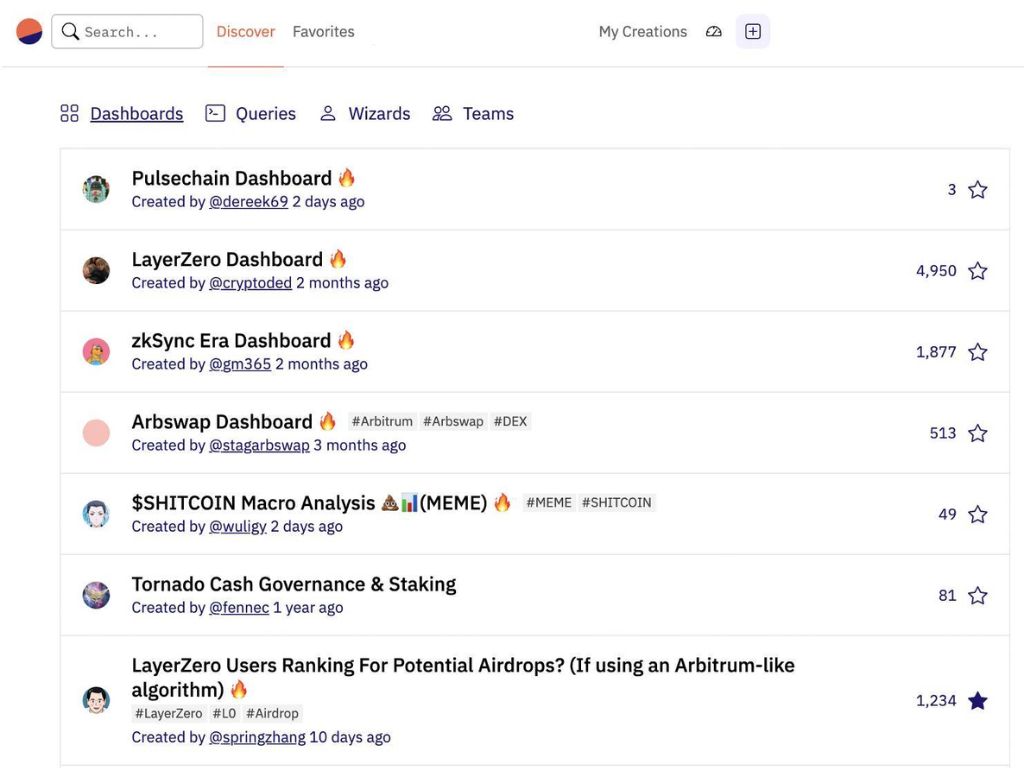Open the LayerZero Dashboard title

click(227, 259)
